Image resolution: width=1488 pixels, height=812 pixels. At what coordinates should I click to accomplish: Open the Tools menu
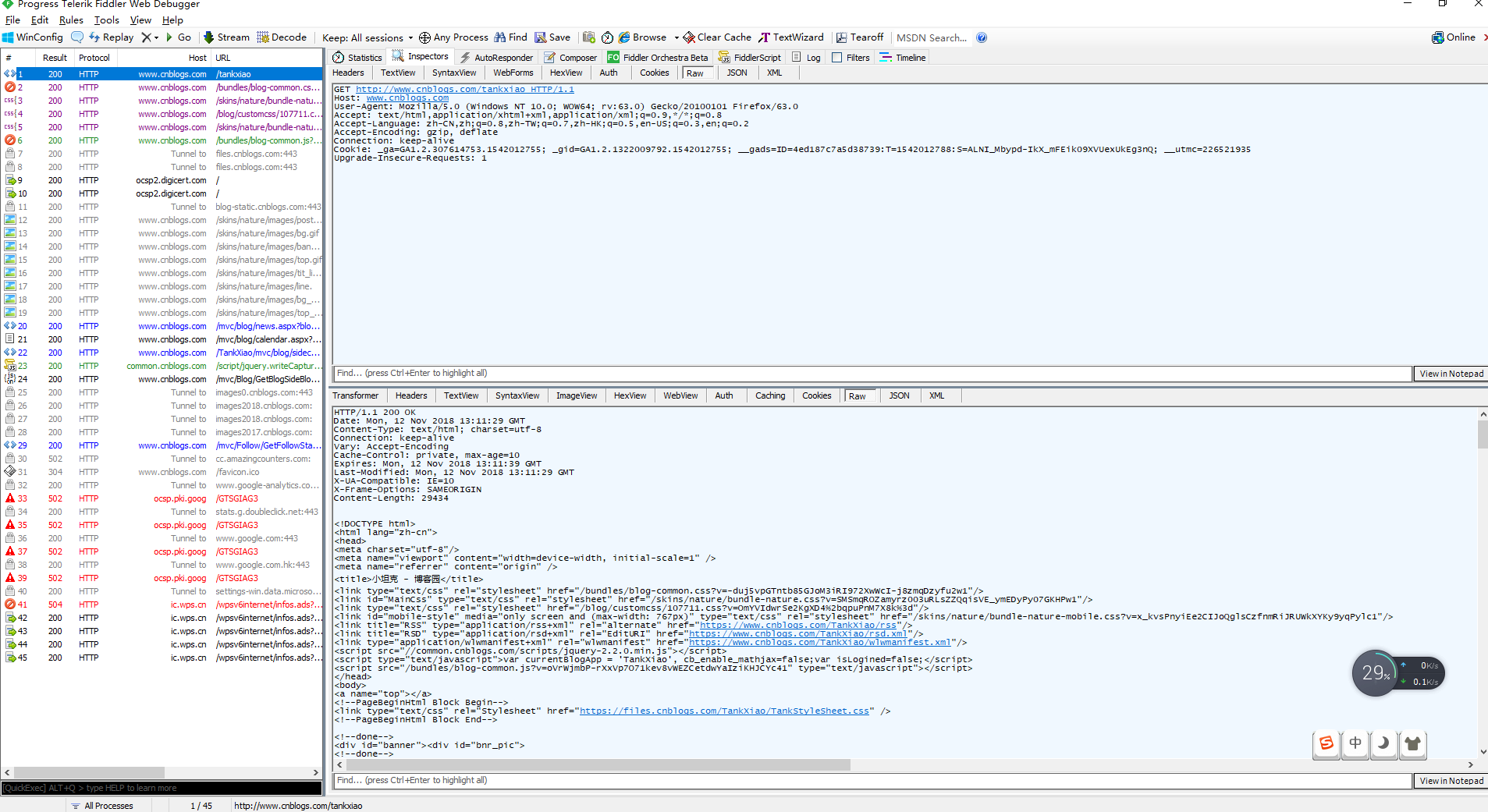click(x=107, y=20)
